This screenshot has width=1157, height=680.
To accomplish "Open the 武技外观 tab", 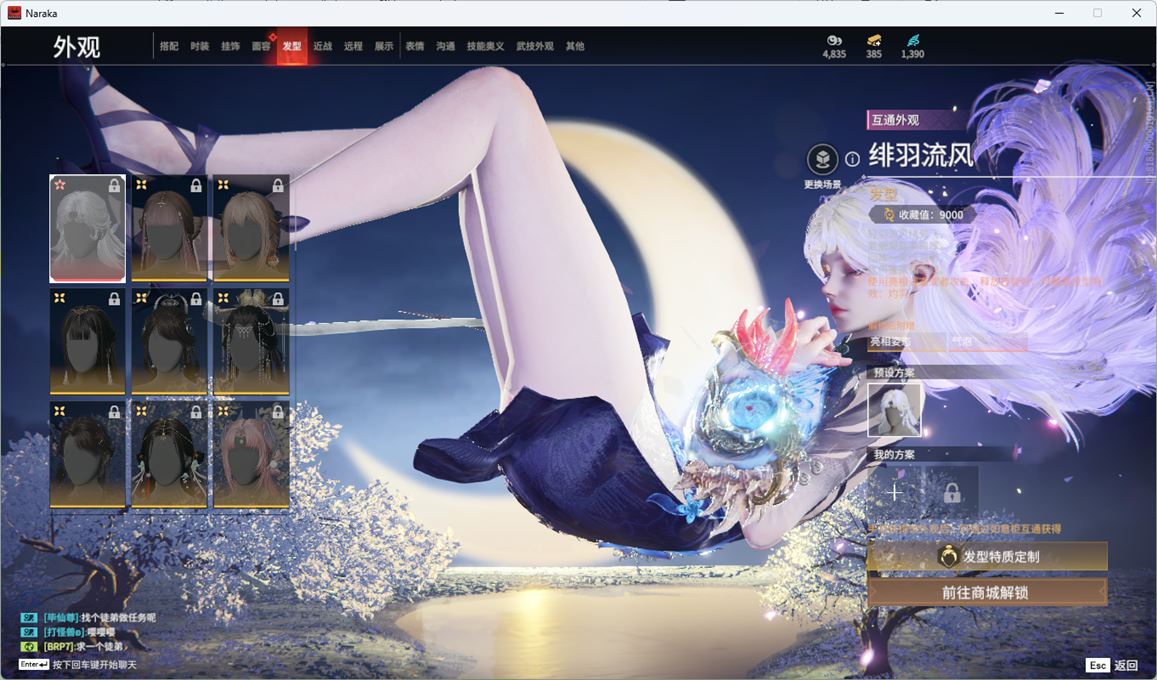I will point(535,46).
